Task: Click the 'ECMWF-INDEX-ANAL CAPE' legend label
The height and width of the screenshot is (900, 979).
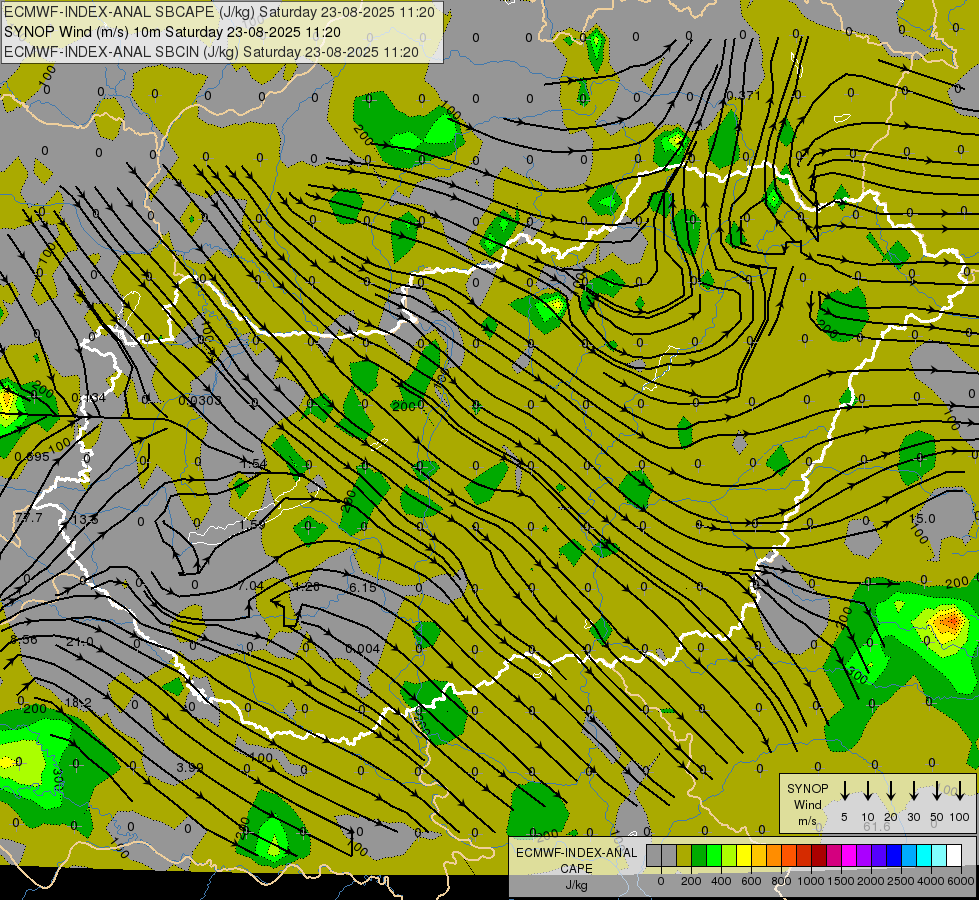Action: pos(576,861)
